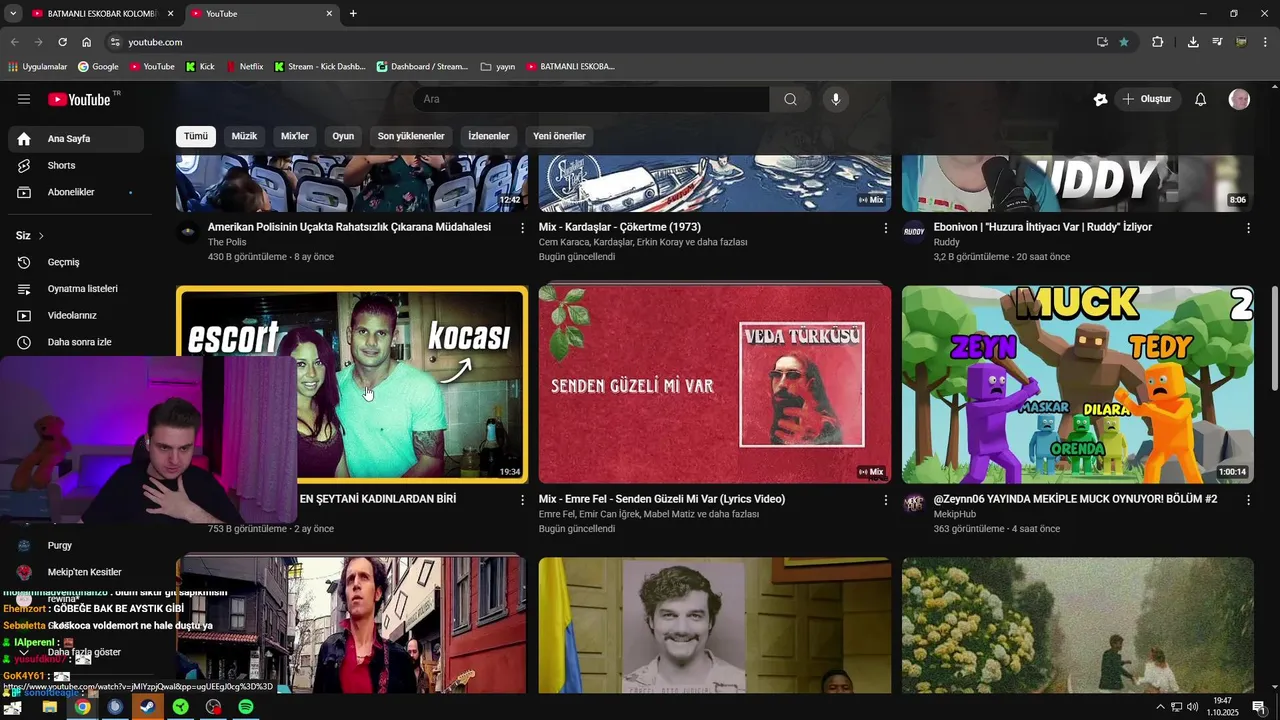Open Steam from taskbar
Screen dimensions: 1280x720
point(148,707)
